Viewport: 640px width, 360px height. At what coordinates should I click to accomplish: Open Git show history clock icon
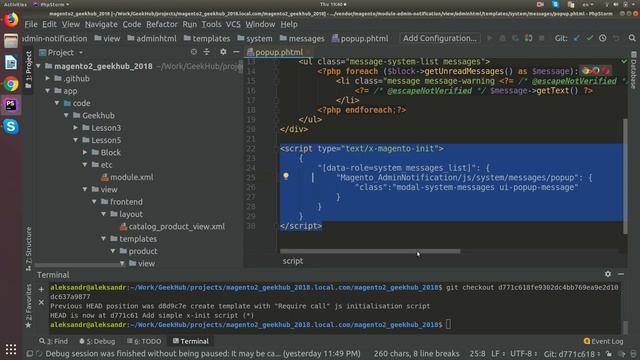tap(602, 38)
